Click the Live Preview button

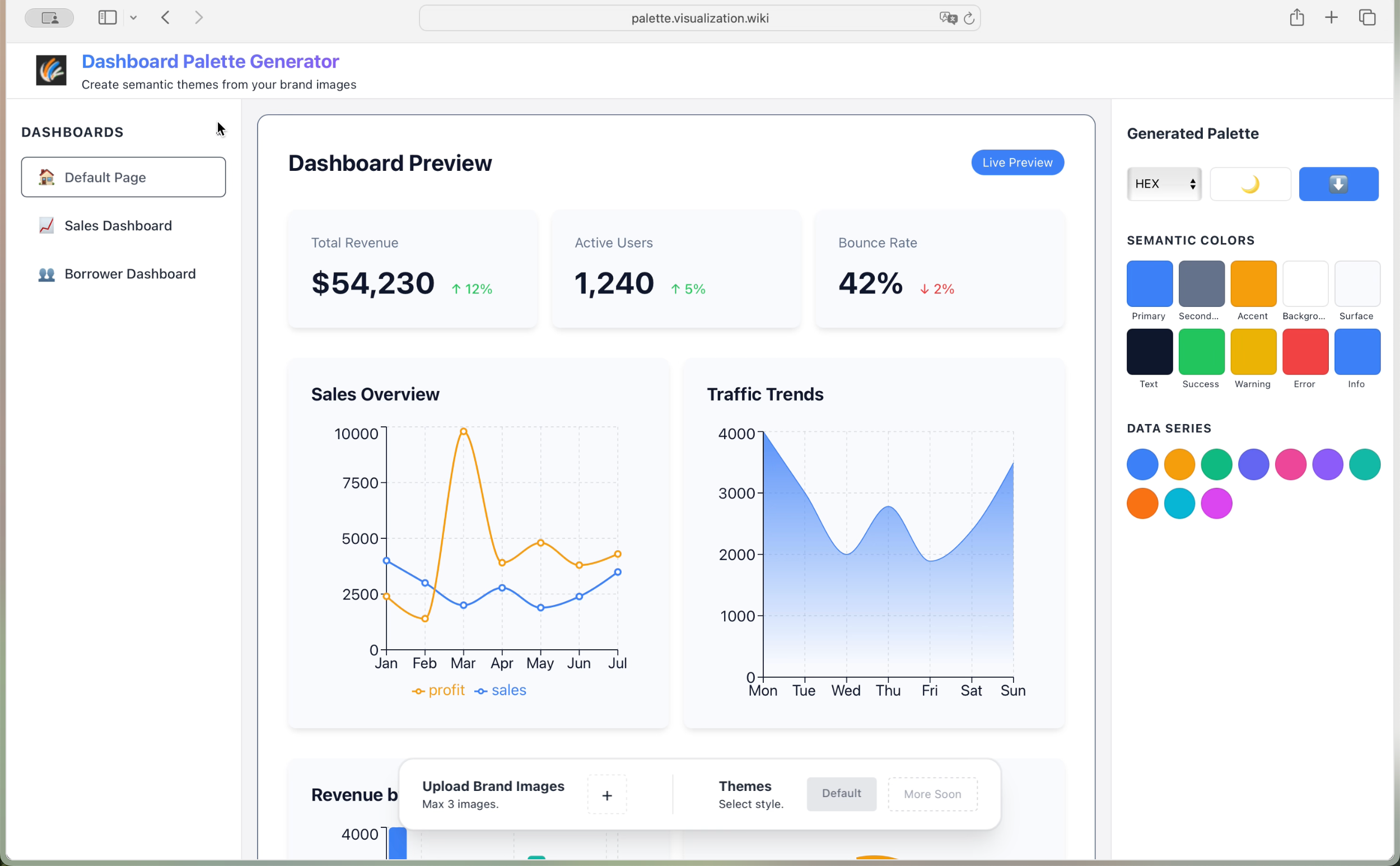(1017, 162)
